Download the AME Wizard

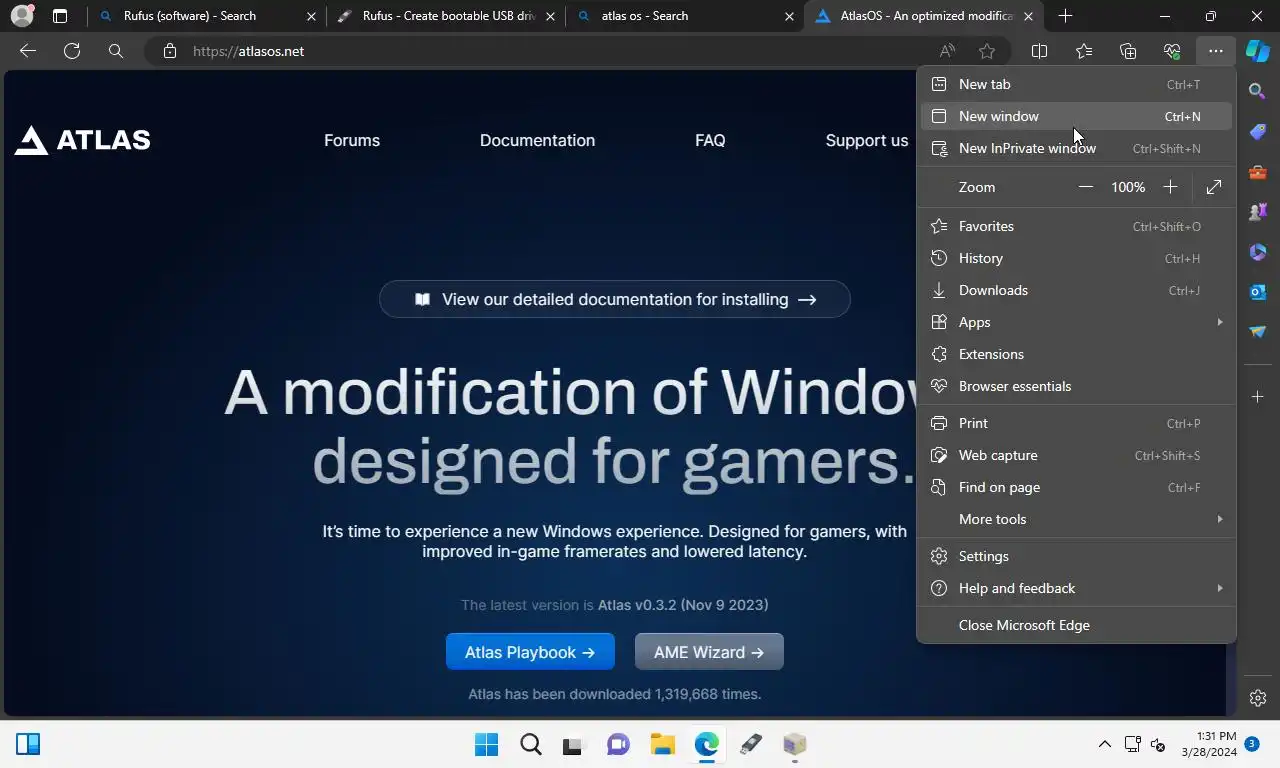pyautogui.click(x=709, y=652)
